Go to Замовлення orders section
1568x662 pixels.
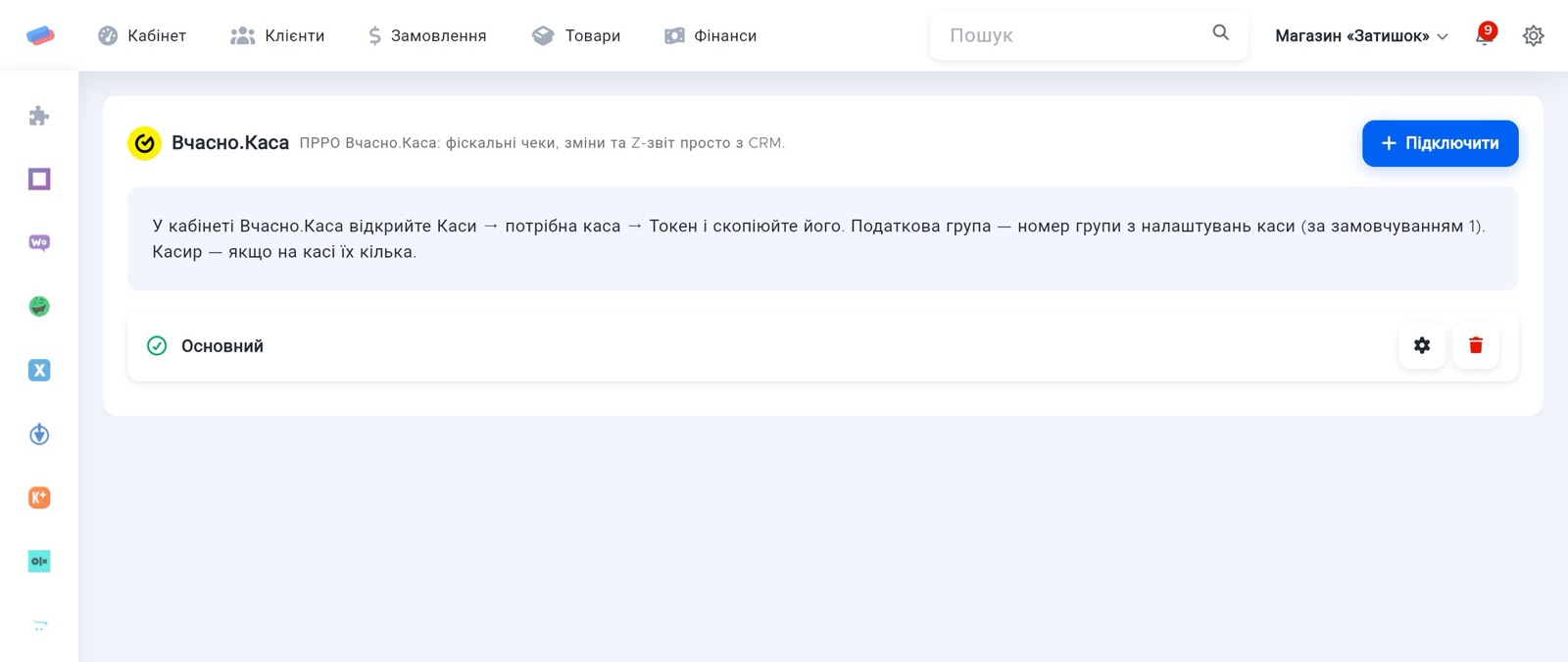(x=427, y=35)
